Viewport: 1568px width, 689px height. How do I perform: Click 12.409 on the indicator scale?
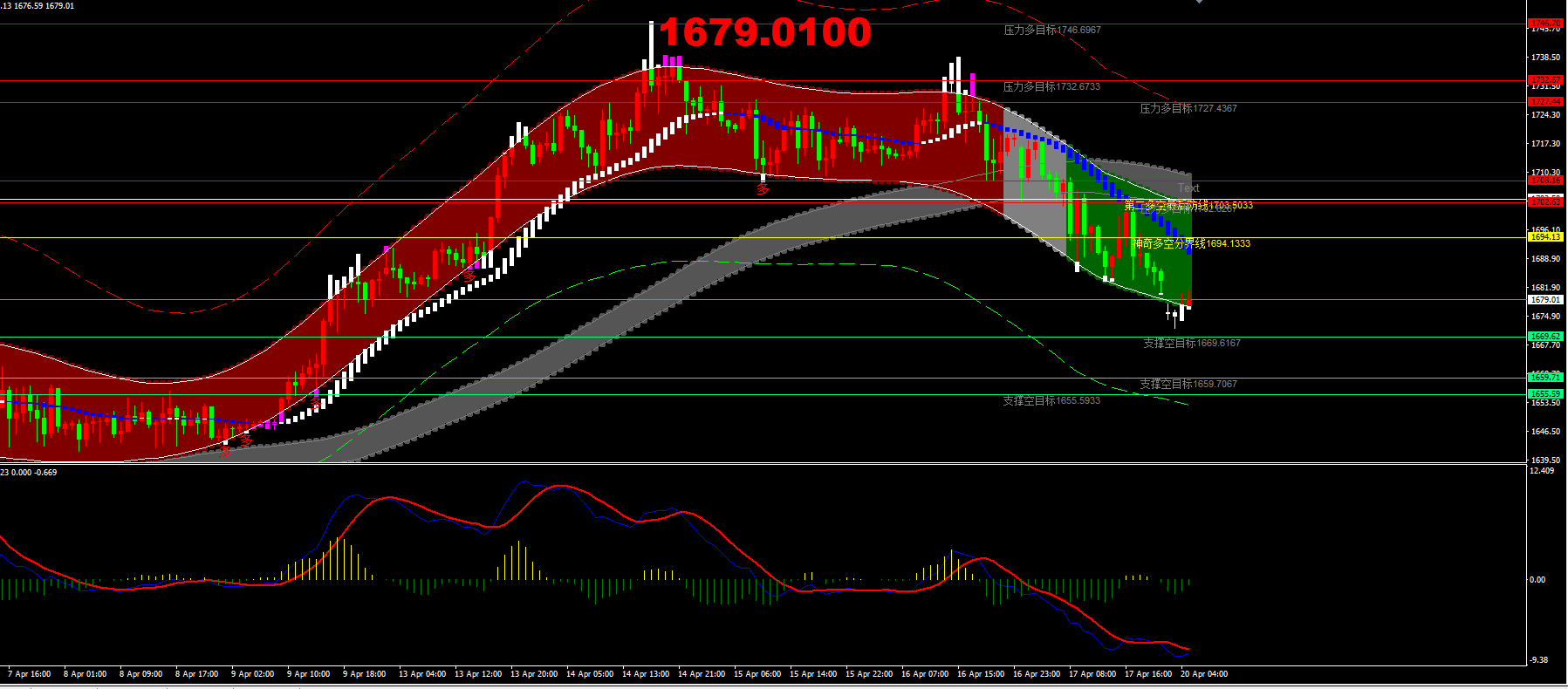1542,471
